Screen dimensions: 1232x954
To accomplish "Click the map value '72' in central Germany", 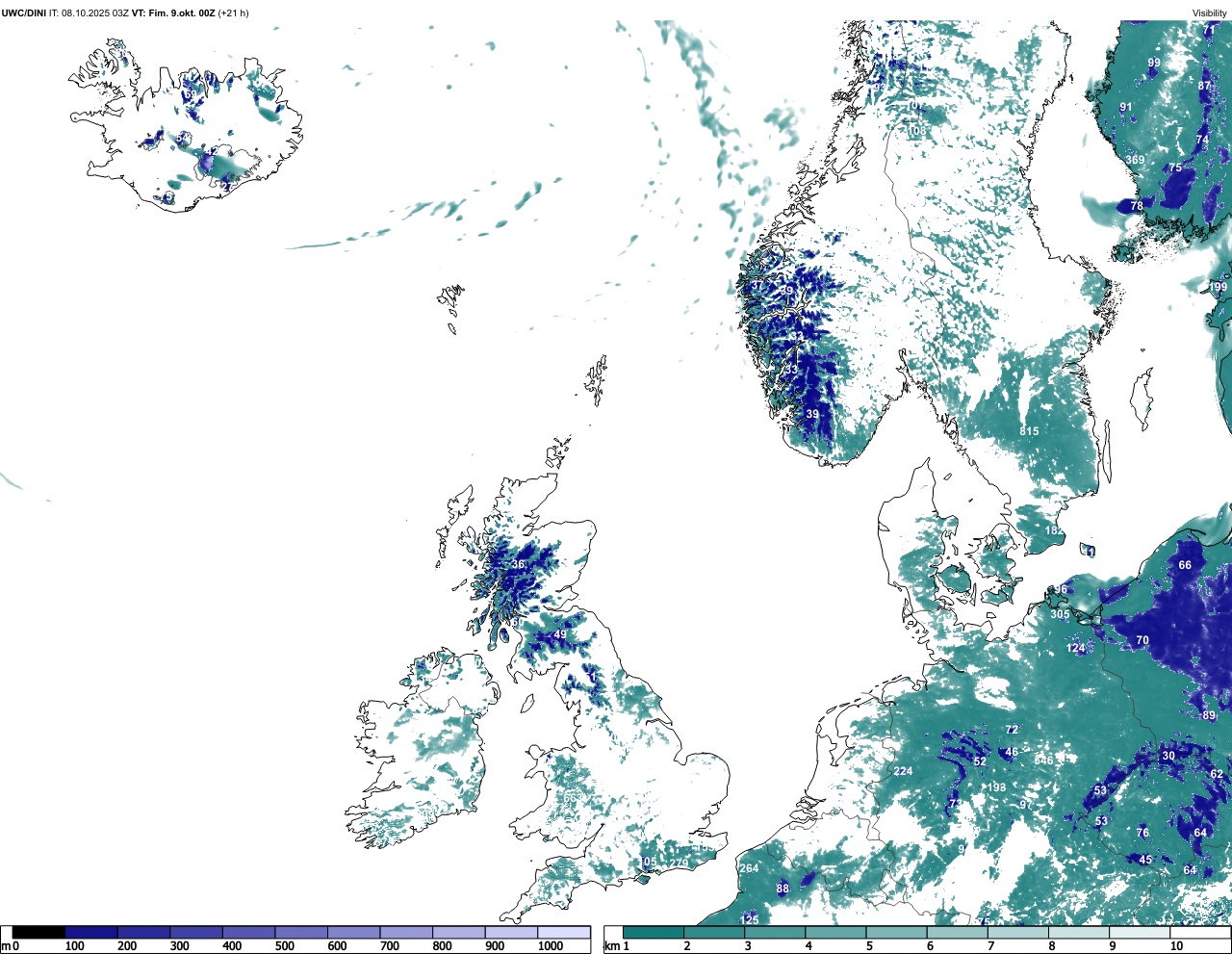I will pyautogui.click(x=1012, y=730).
